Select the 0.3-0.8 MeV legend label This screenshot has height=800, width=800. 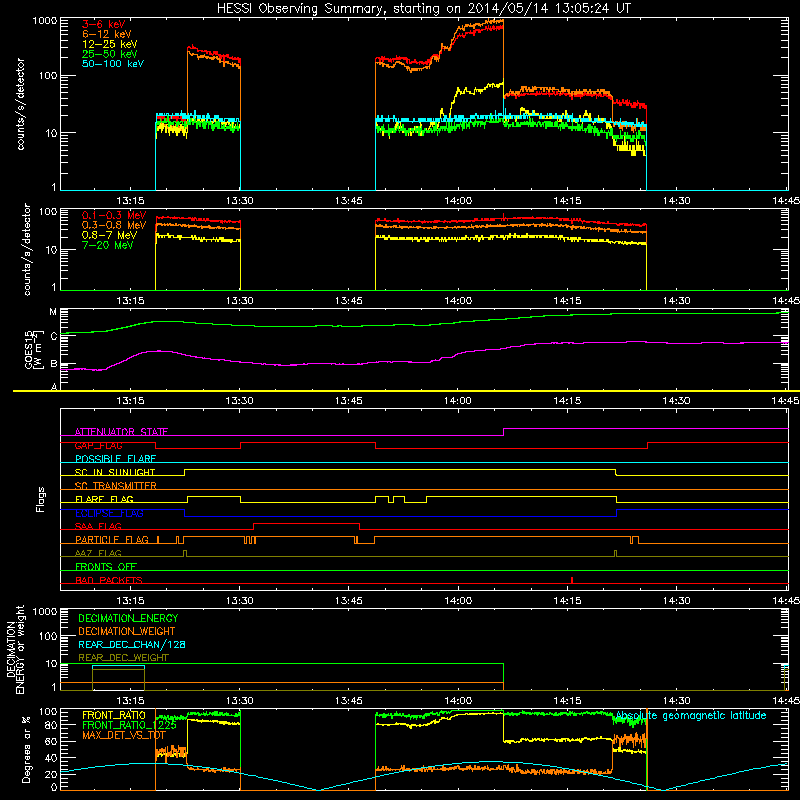(114, 225)
